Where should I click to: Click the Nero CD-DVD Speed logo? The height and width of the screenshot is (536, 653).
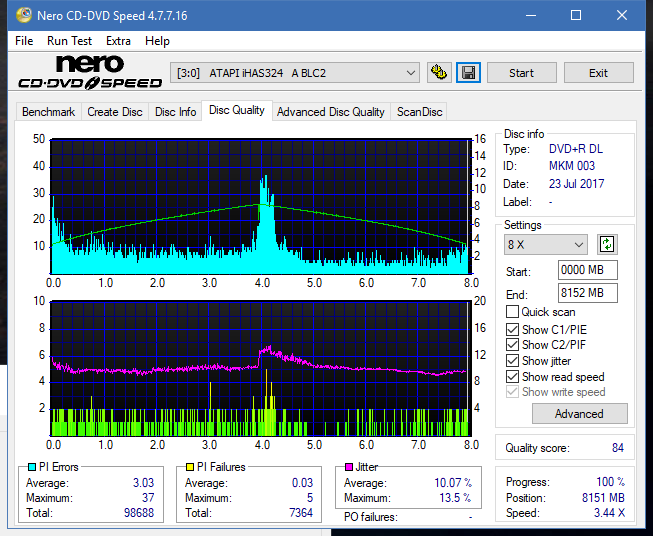(90, 72)
